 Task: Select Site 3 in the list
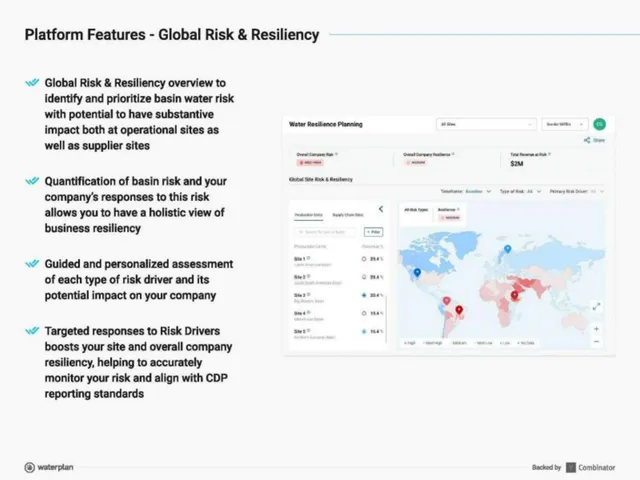tap(338, 298)
